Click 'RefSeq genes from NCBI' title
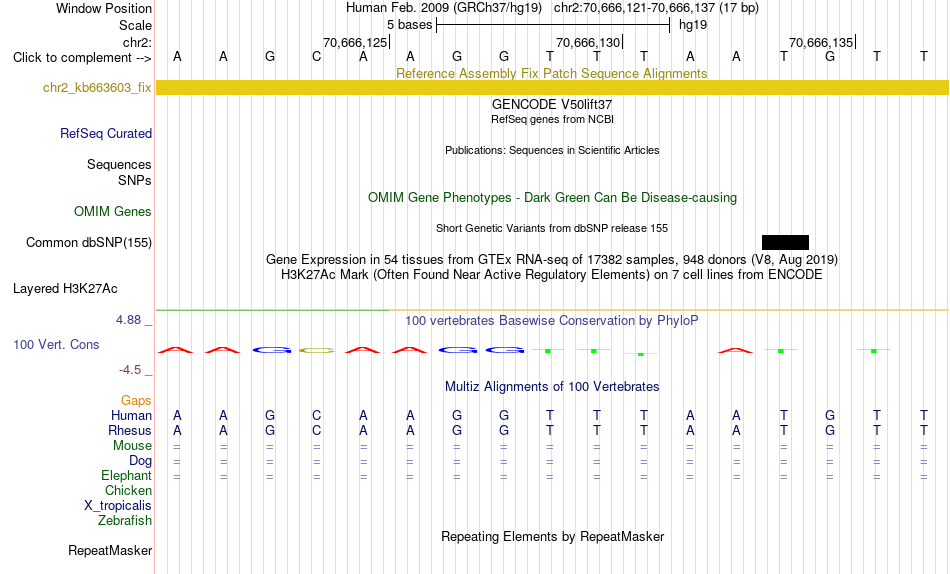Viewport: 950px width, 574px height. (x=552, y=119)
